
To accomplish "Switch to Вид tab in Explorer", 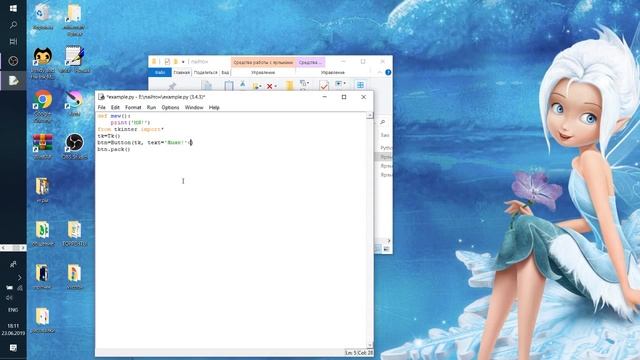I will [x=225, y=72].
